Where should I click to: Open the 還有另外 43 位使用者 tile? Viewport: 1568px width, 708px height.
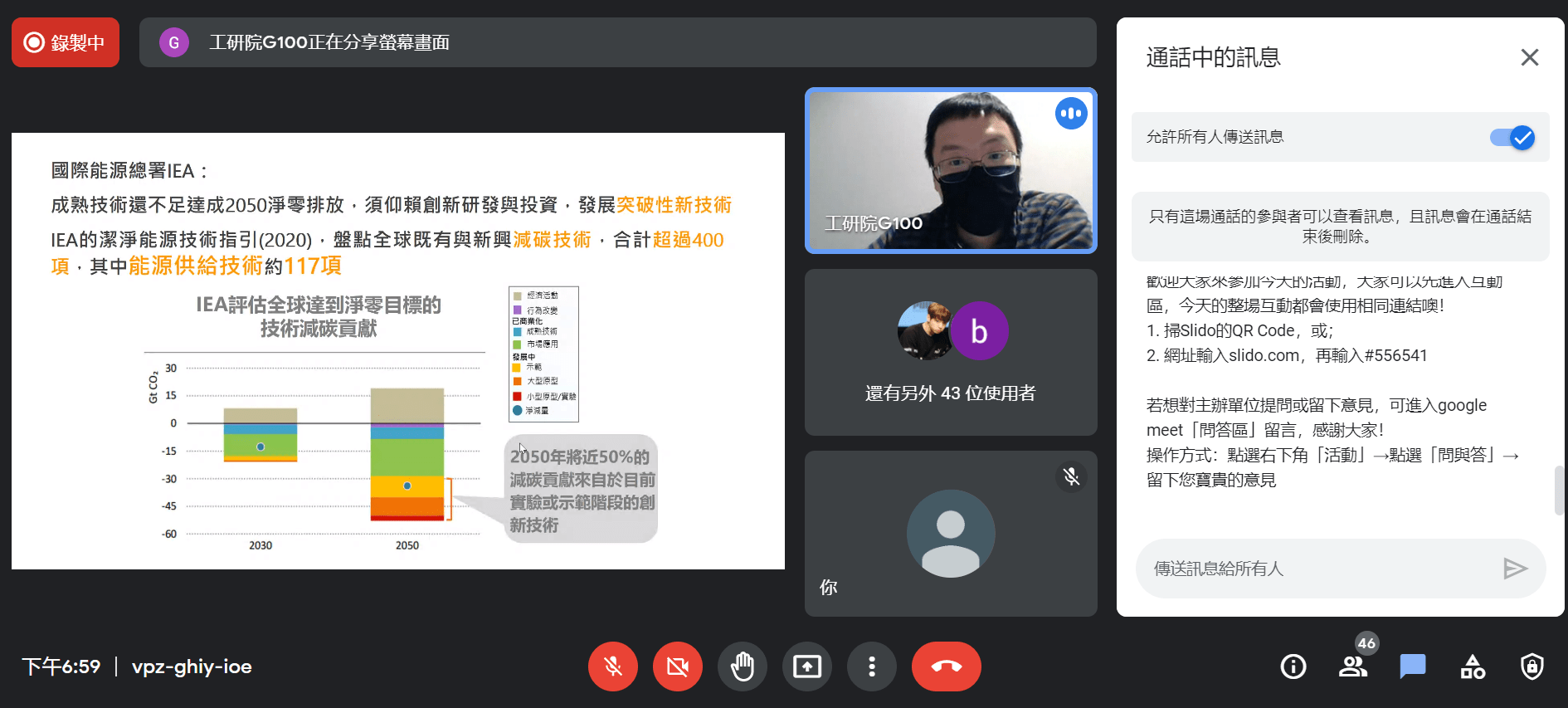click(x=951, y=352)
